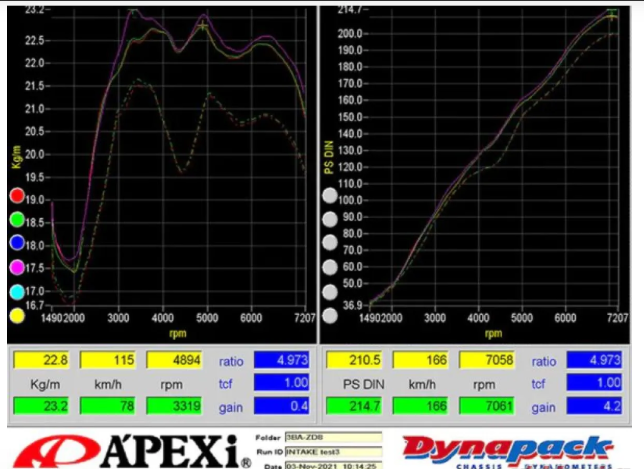Click the Kg/m unit label in torque panel
This screenshot has width=644, height=469.
point(45,384)
